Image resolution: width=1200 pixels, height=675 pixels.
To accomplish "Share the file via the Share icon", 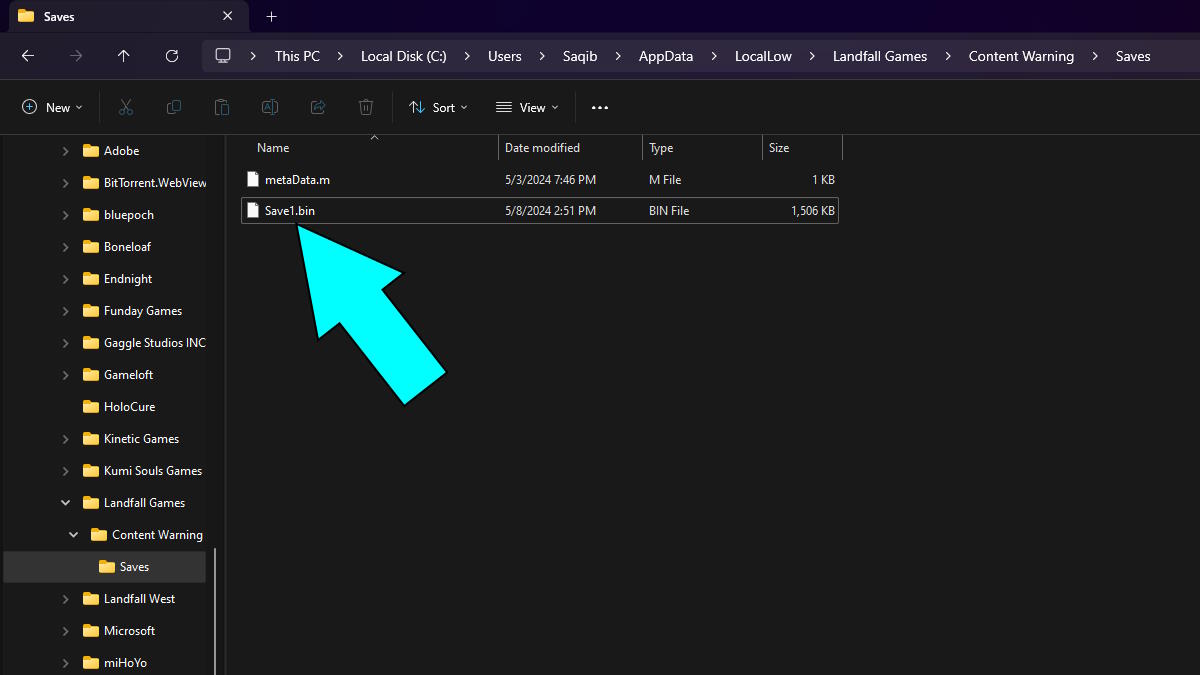I will pos(317,107).
